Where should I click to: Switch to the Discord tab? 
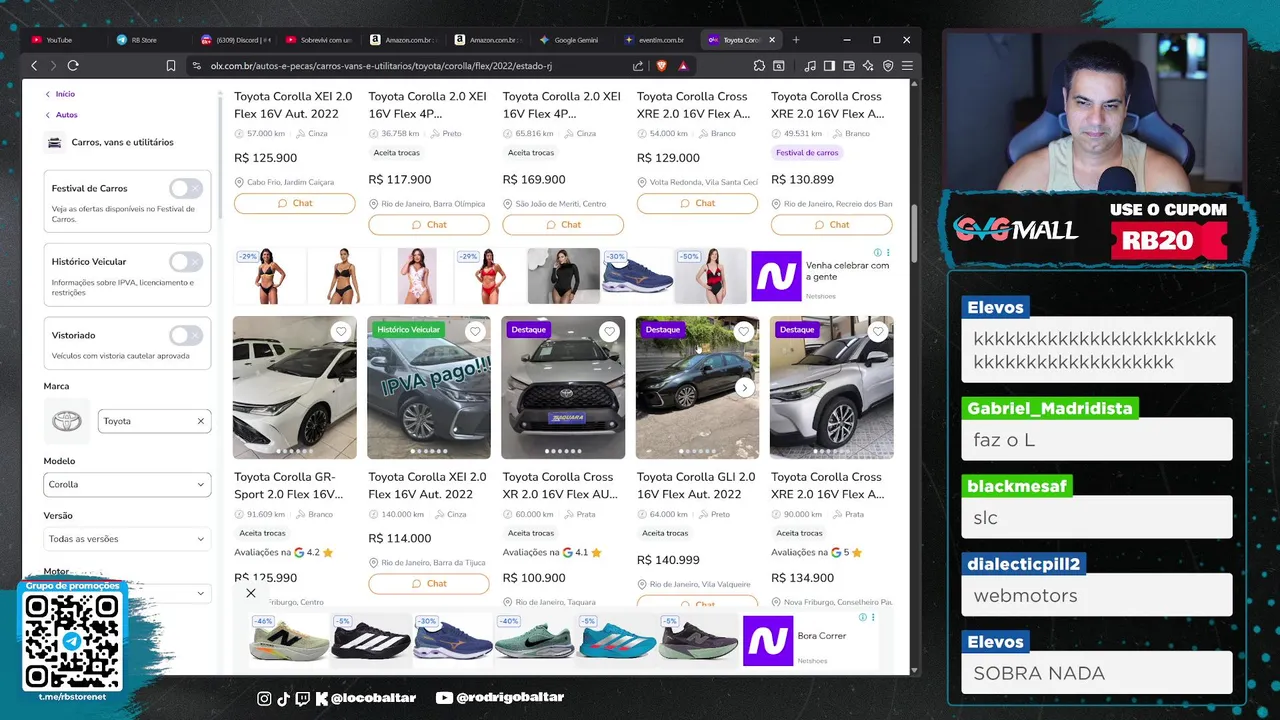tap(235, 40)
